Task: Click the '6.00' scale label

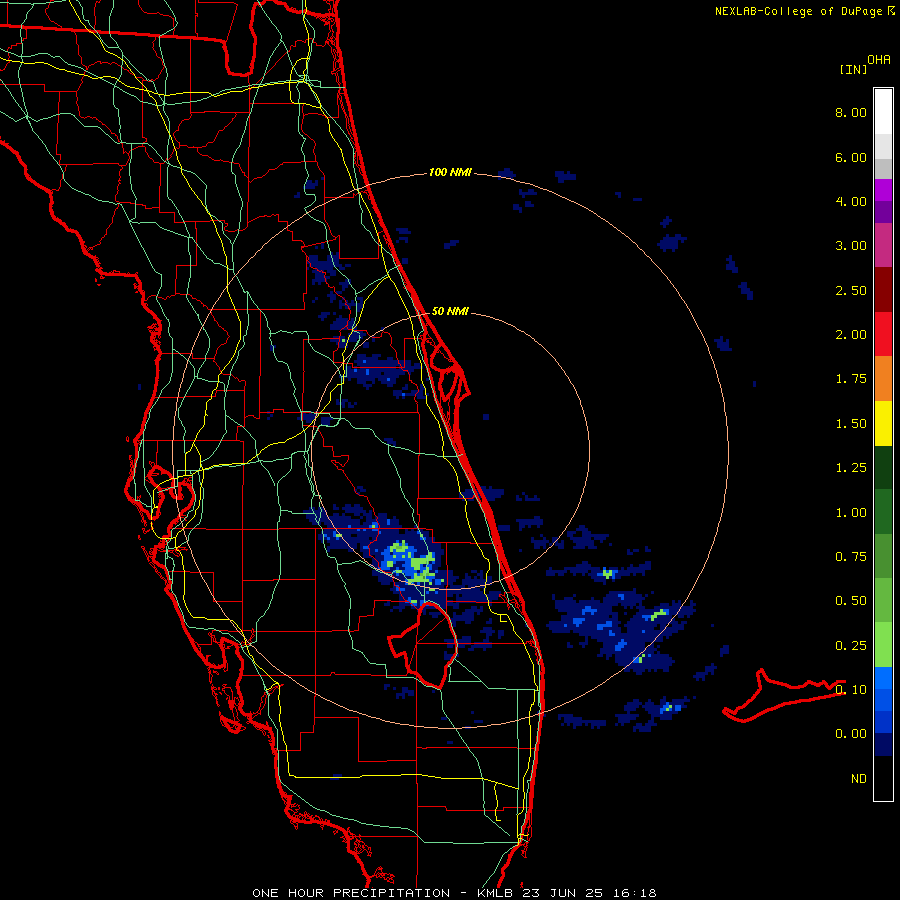Action: tap(851, 157)
